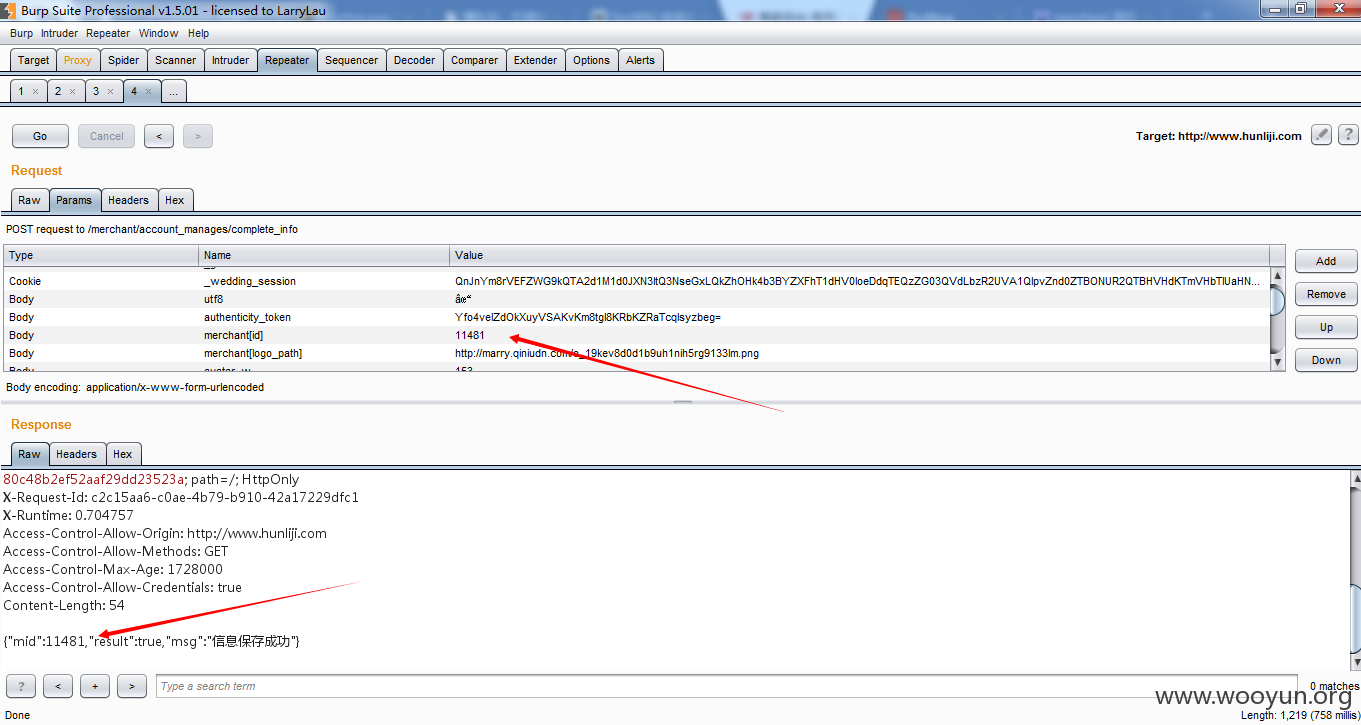Switch to the Alerts tool tab

tap(640, 60)
